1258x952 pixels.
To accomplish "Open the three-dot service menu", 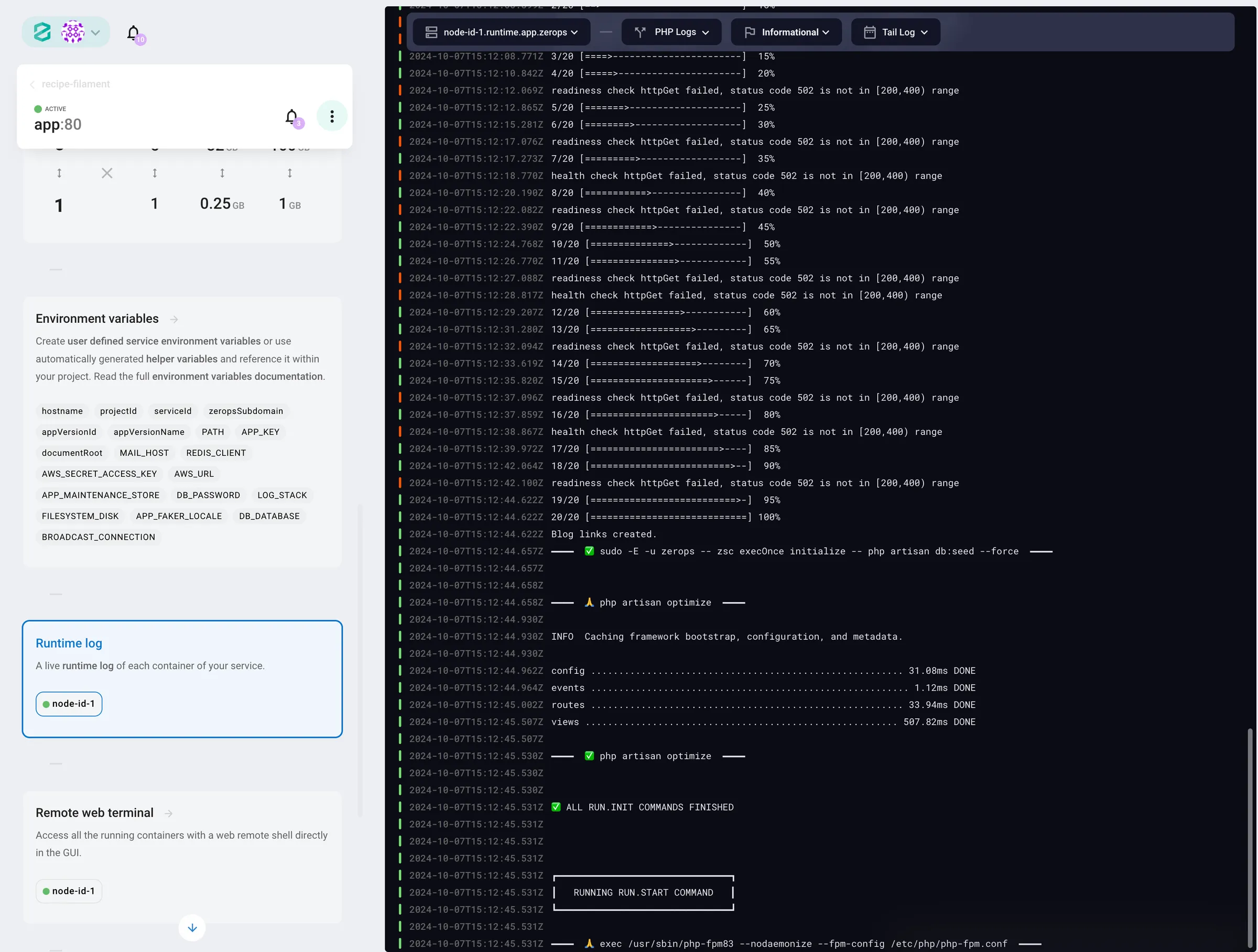I will coord(332,116).
